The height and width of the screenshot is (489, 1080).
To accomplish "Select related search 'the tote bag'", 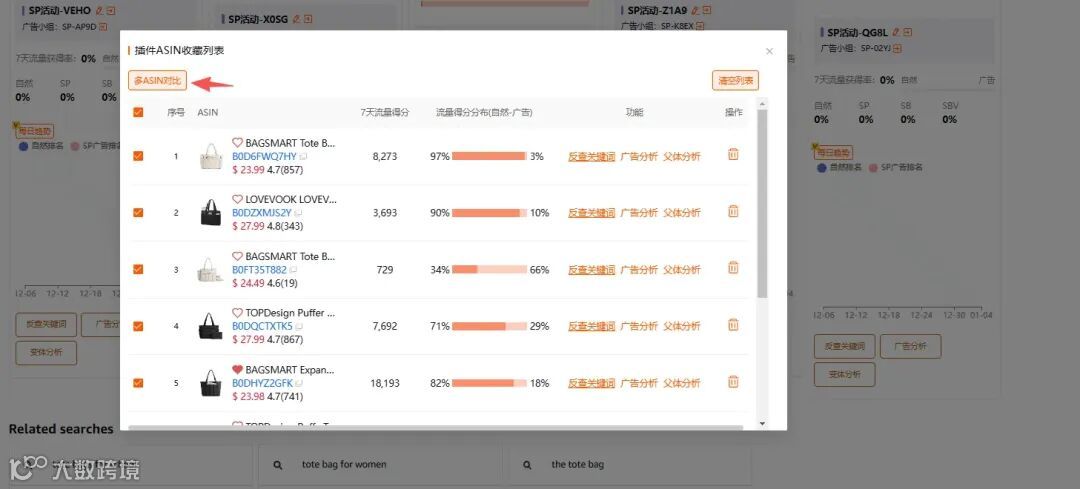I will tap(577, 464).
